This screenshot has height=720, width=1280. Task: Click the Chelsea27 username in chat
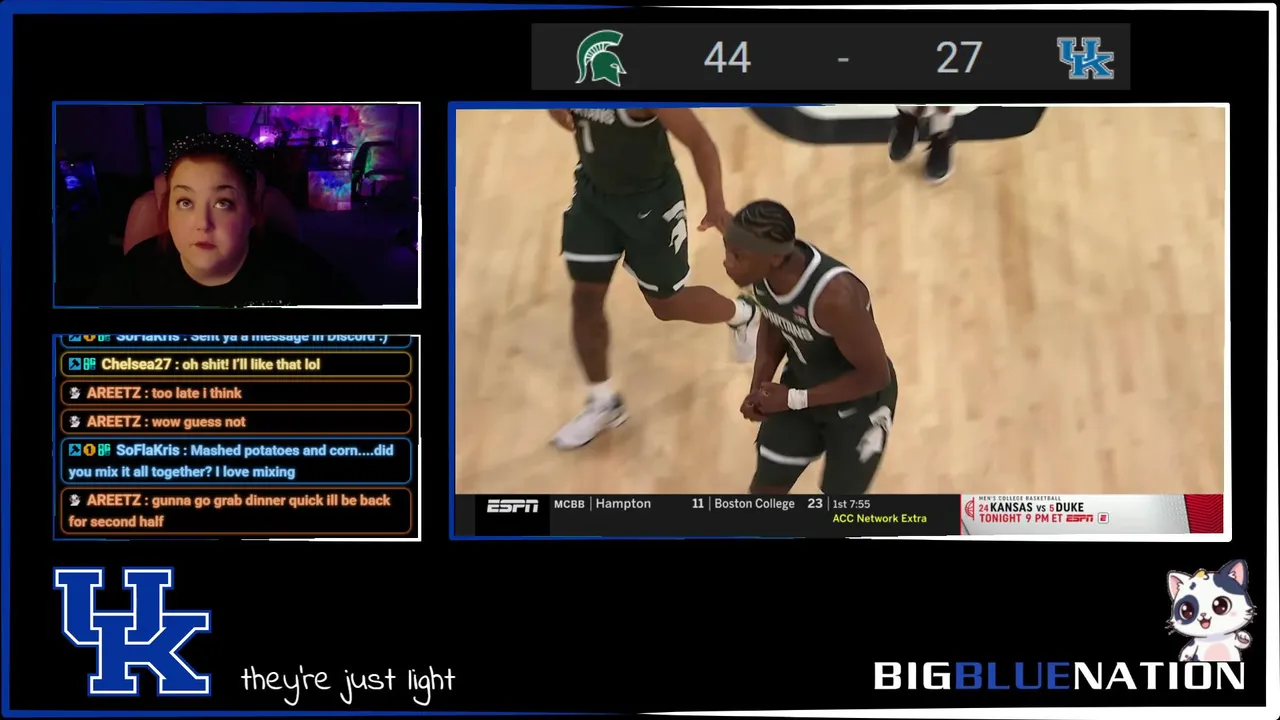[137, 364]
